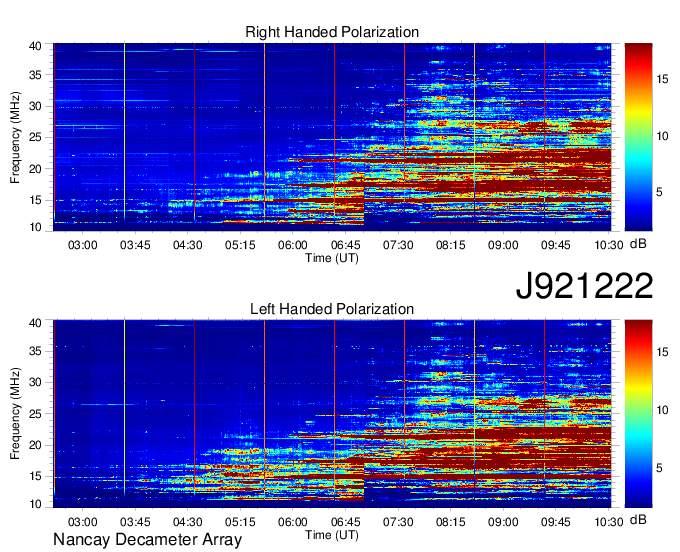The image size is (680, 552).
Task: Click "Frequency (MHz)" label of Left Handed plot
Action: click(x=15, y=414)
